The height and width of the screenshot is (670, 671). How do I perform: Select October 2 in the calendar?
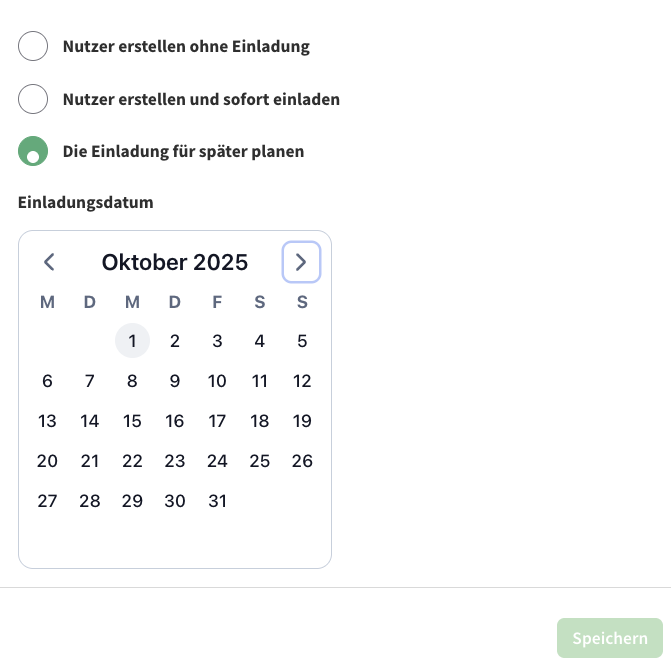point(175,341)
